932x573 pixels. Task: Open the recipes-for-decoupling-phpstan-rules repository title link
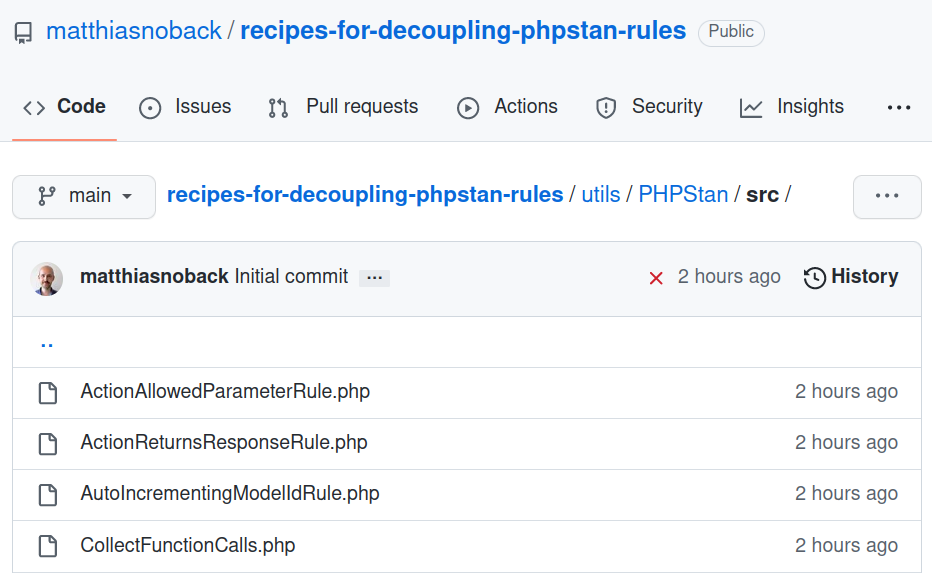[x=463, y=31]
